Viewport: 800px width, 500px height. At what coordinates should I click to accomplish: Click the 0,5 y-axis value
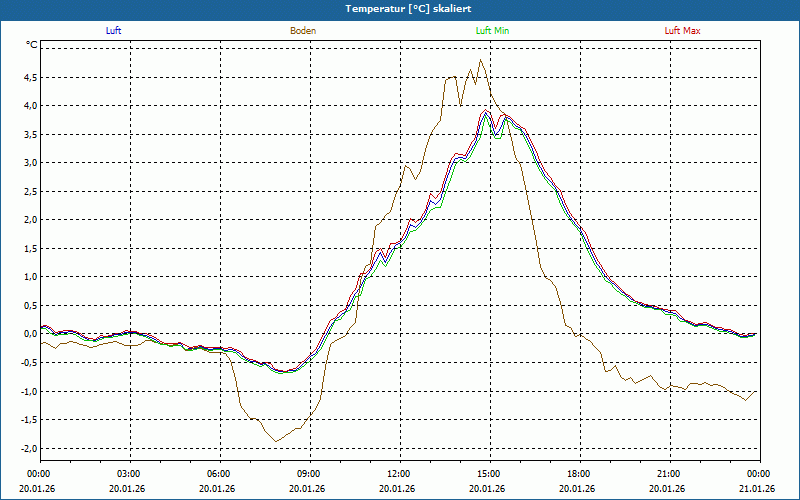(30, 306)
